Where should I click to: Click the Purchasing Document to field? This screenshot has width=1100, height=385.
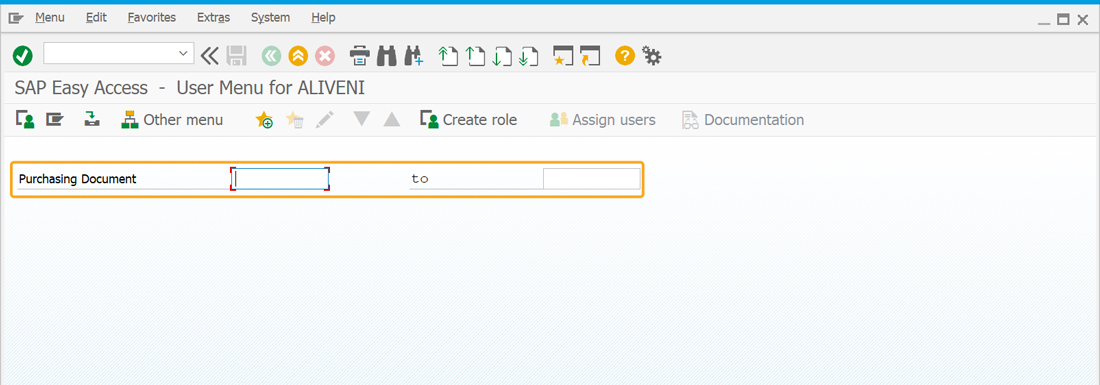coord(591,179)
